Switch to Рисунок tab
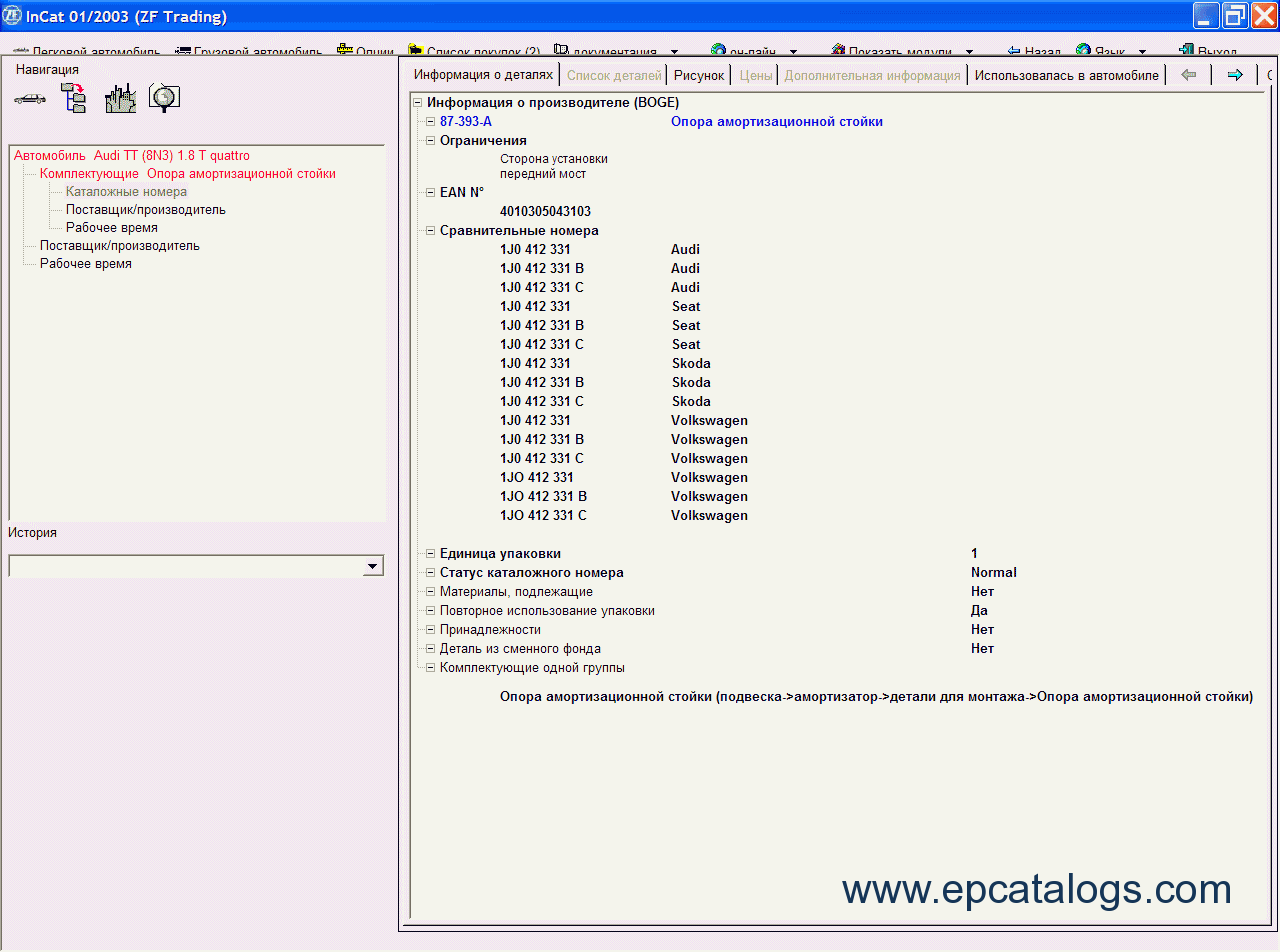The image size is (1280, 952). click(x=699, y=75)
